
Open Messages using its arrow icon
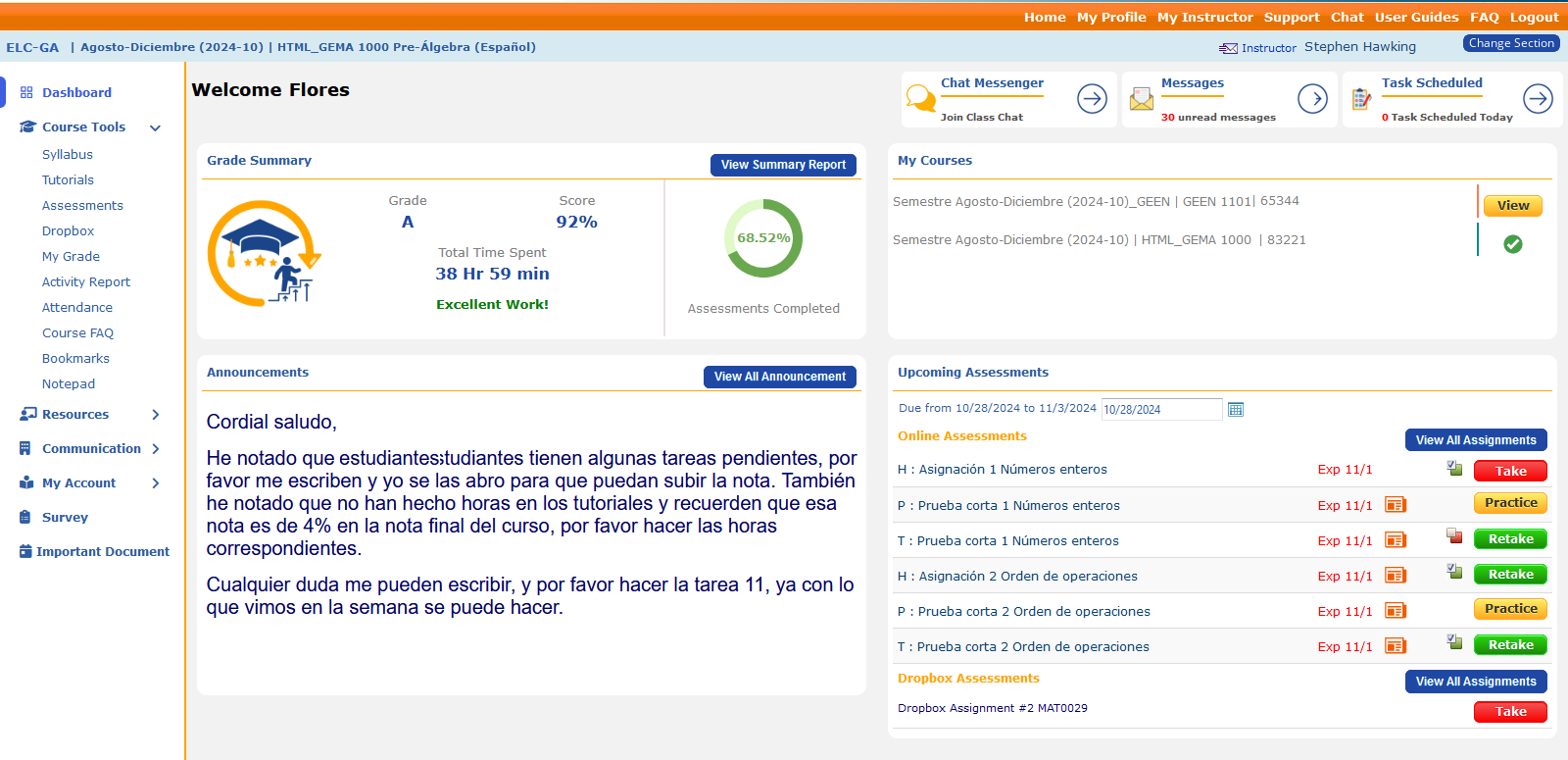click(1312, 98)
